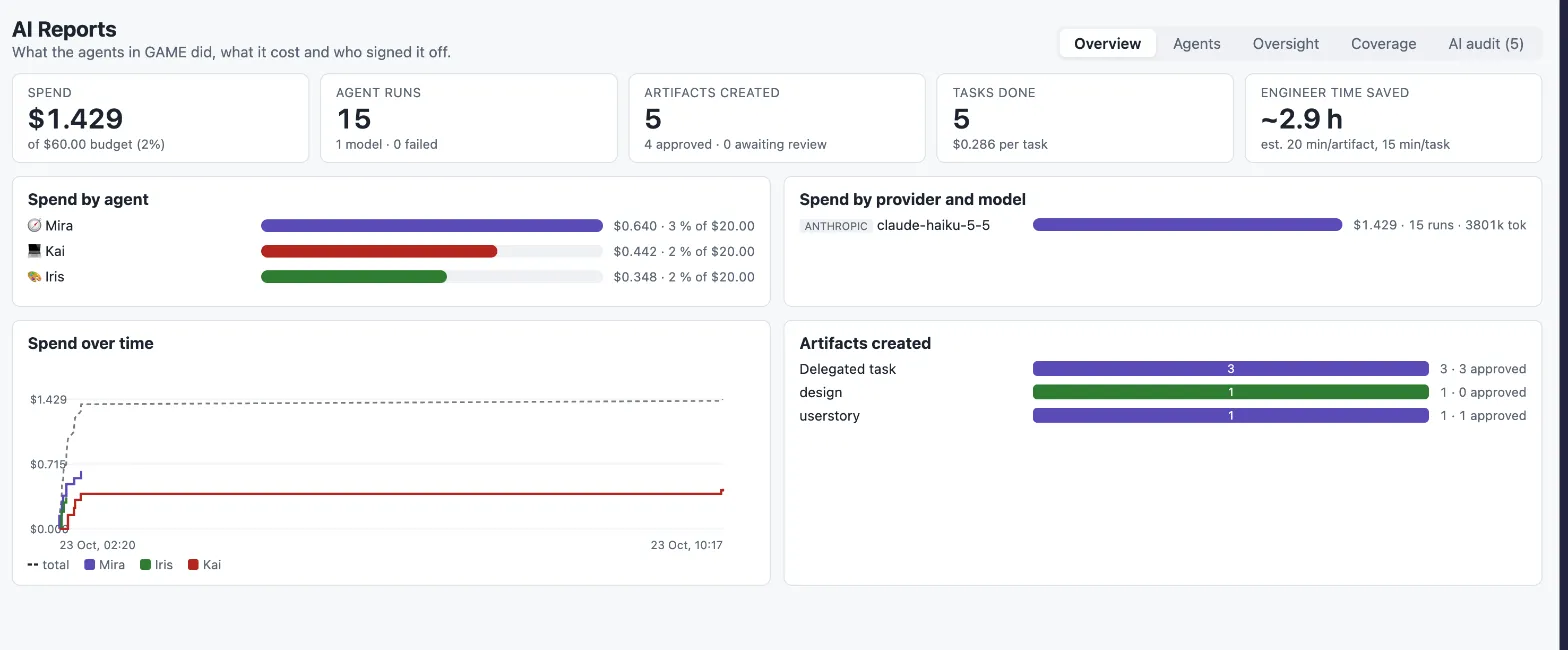Click the $0.715 y-axis label
Image resolution: width=1568 pixels, height=650 pixels.
tap(48, 464)
